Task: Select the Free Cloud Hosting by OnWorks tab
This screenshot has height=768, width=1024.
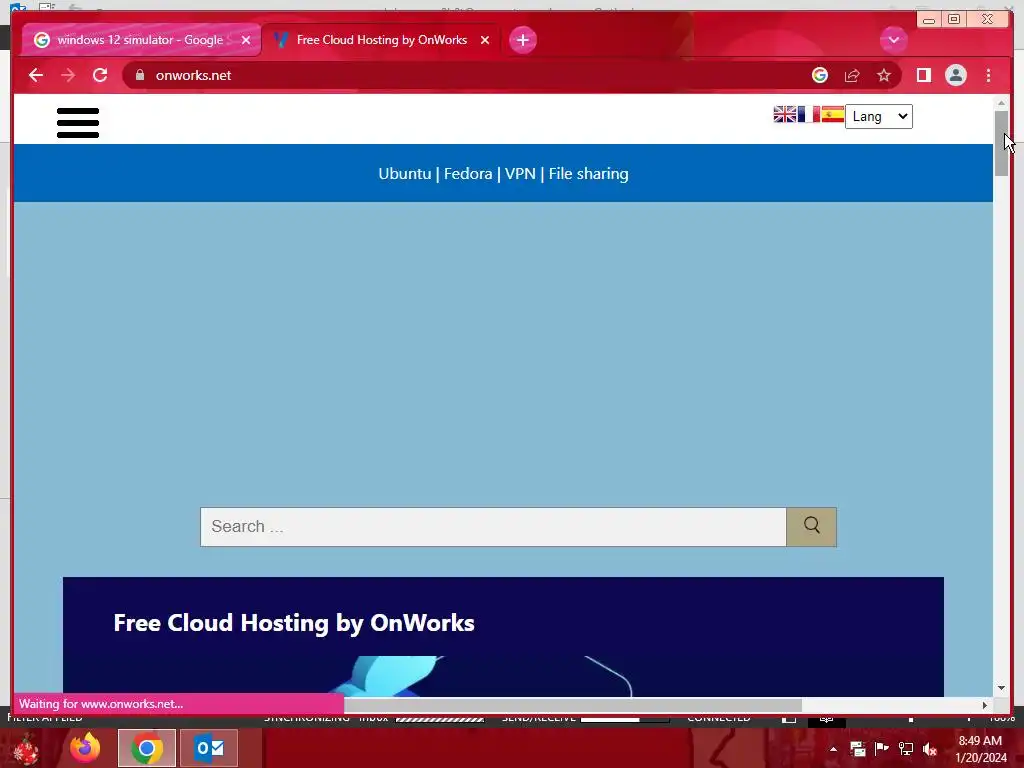Action: (x=382, y=40)
